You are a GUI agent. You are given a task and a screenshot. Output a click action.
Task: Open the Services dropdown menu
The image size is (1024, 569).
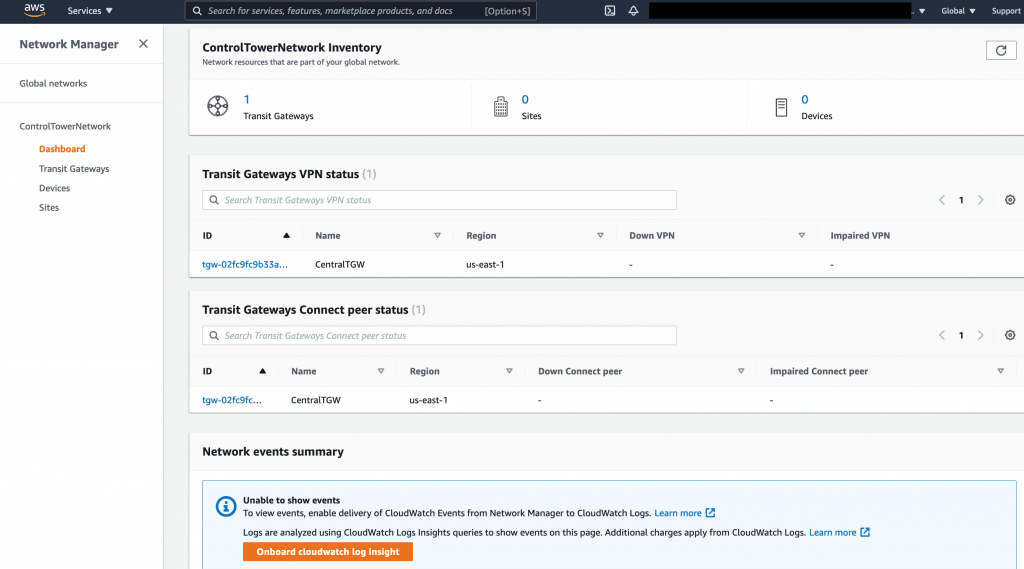(90, 10)
